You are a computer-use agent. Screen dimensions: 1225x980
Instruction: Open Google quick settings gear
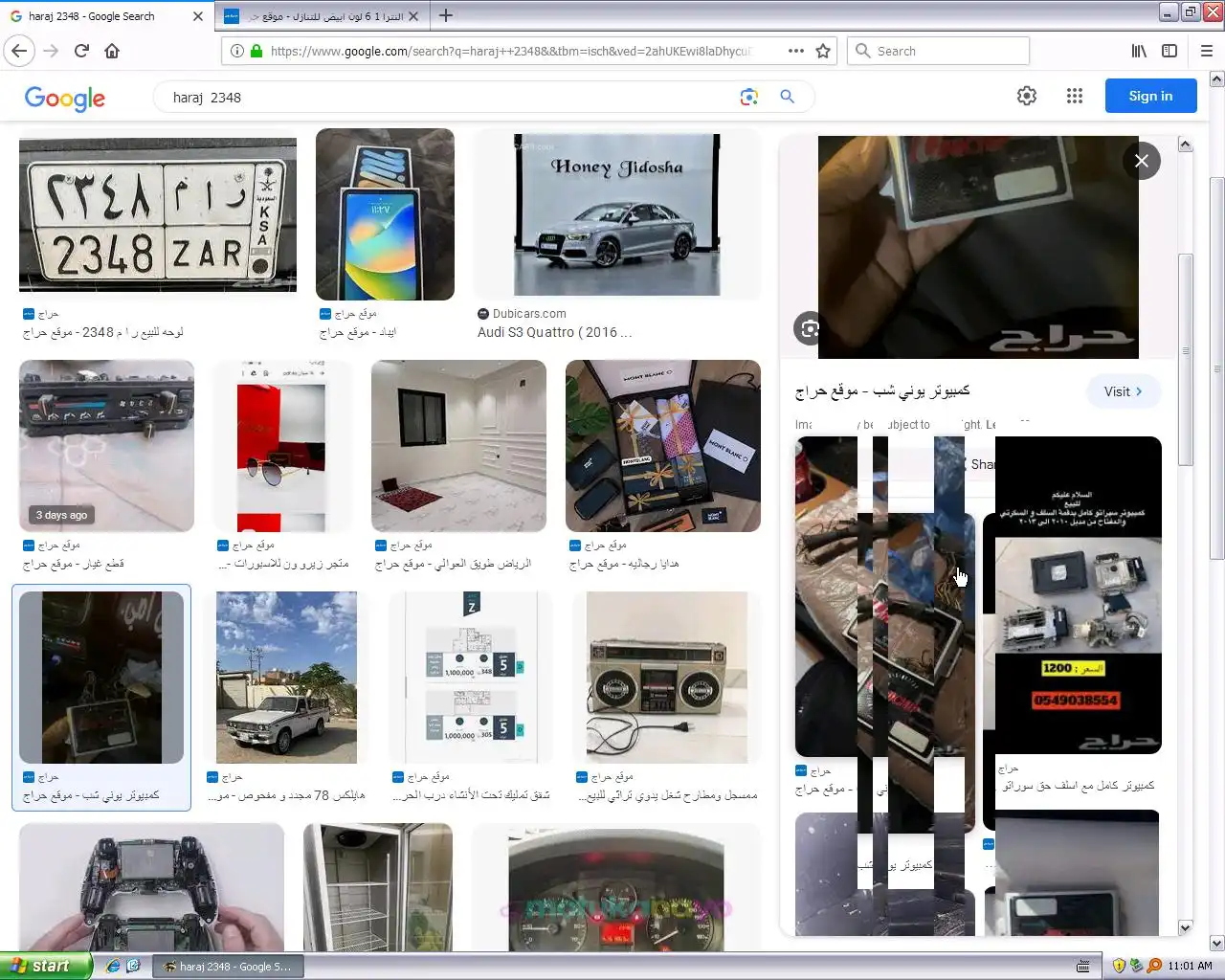coord(1027,96)
